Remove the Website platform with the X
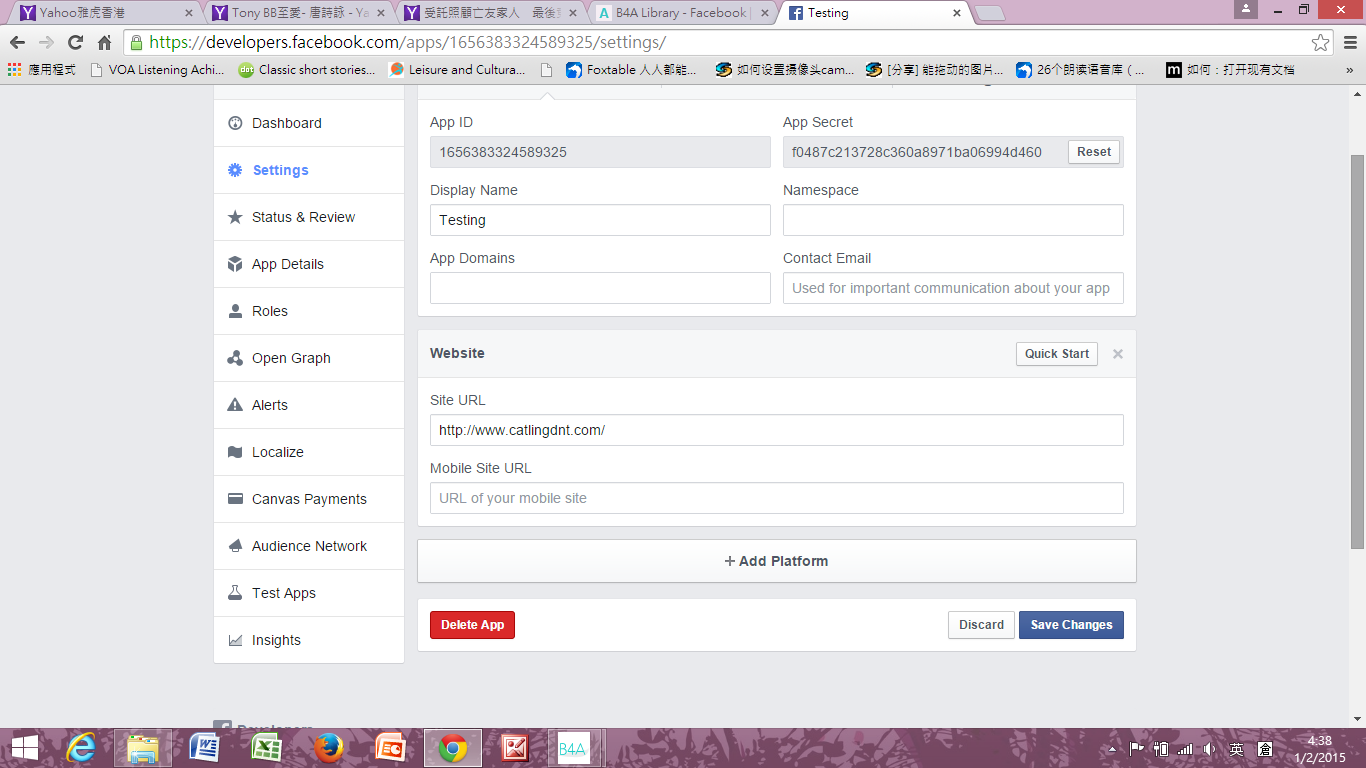 (x=1118, y=354)
